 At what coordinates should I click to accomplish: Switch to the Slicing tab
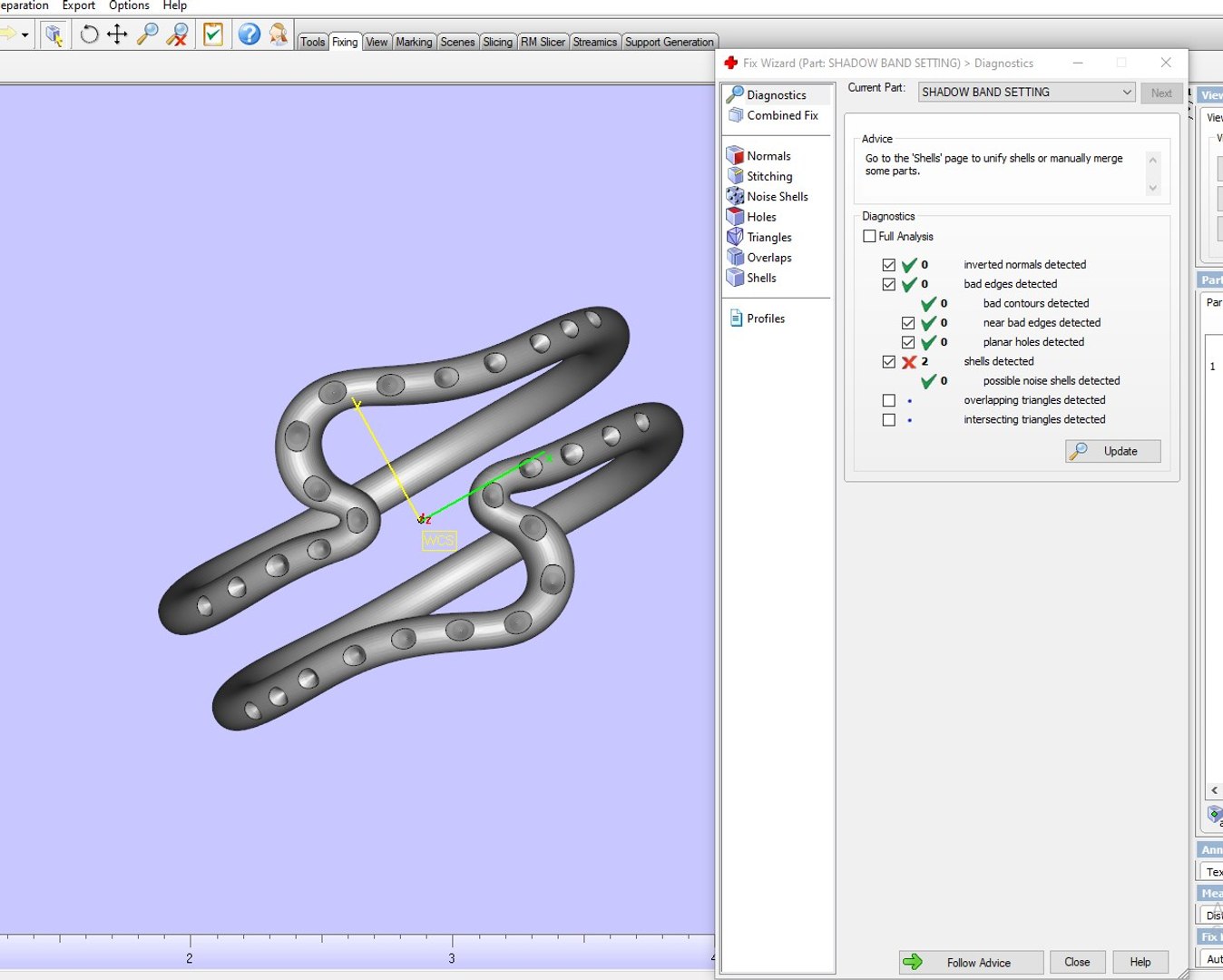[x=497, y=42]
